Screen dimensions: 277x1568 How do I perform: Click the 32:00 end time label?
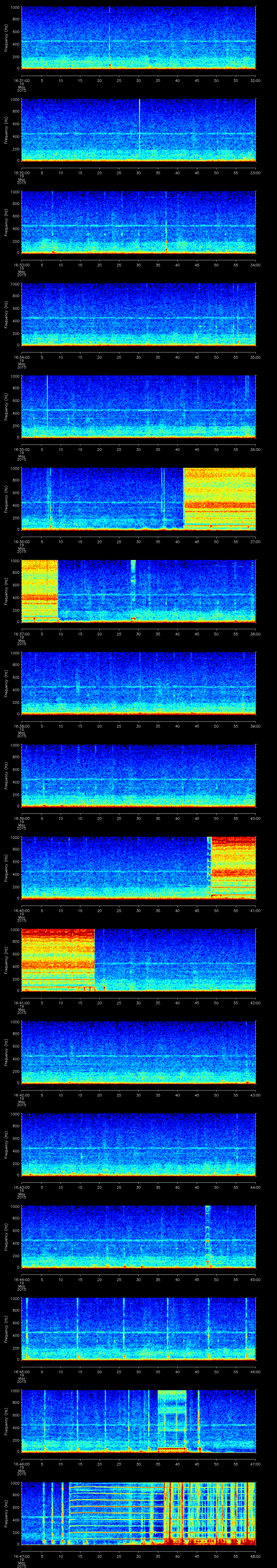[255, 80]
